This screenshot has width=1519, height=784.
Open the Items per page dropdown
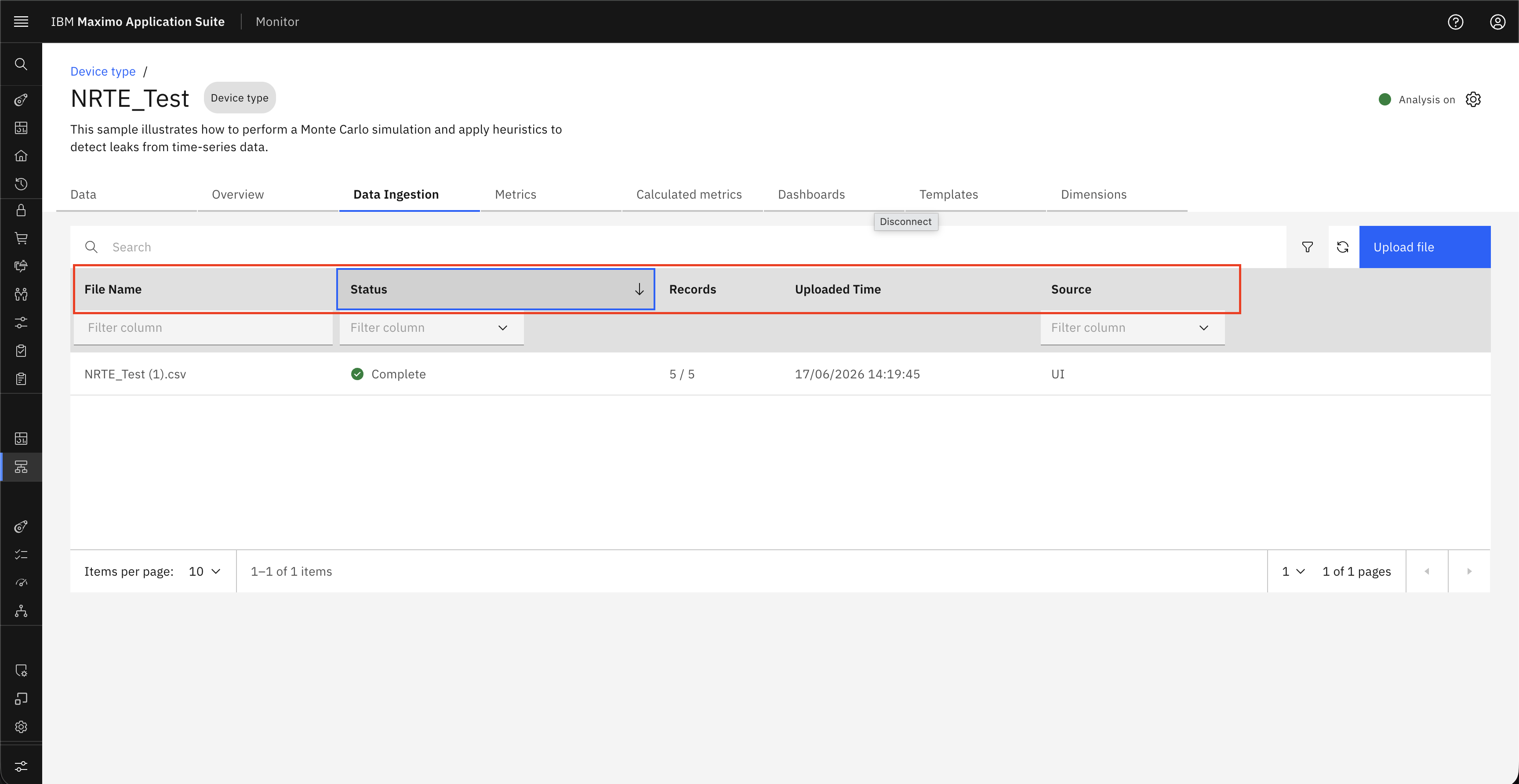pos(204,571)
